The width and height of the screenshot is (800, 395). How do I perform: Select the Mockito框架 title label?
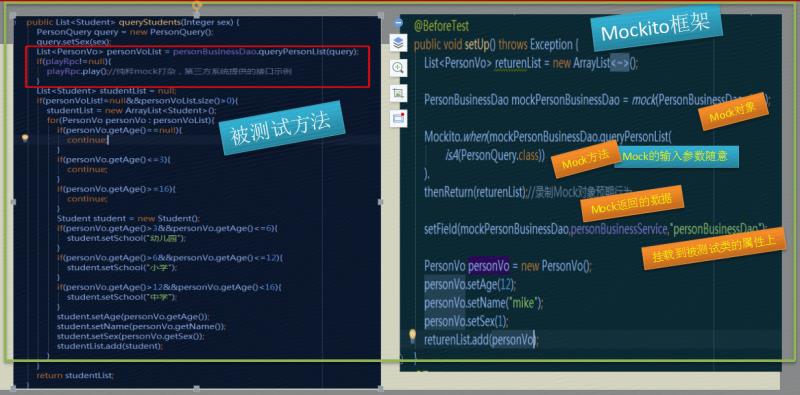pos(656,28)
